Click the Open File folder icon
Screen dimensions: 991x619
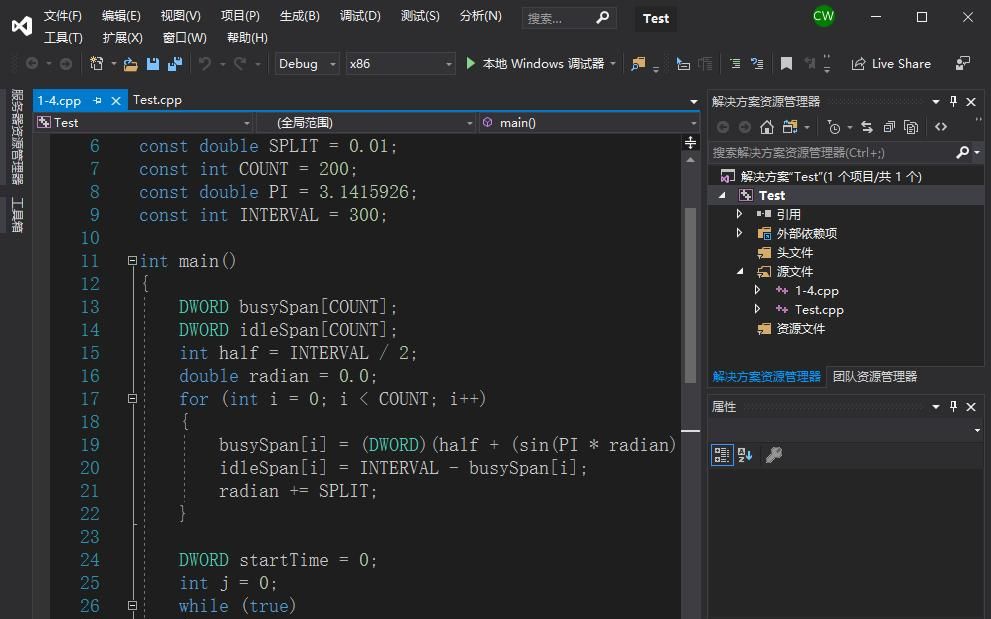click(131, 64)
